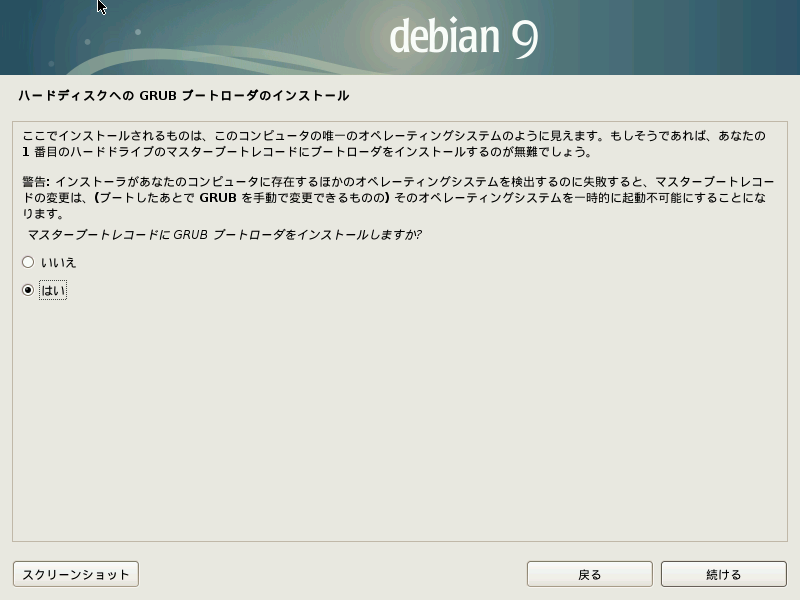
Task: Take a screenshot with スクリーンショット button
Action: click(76, 574)
